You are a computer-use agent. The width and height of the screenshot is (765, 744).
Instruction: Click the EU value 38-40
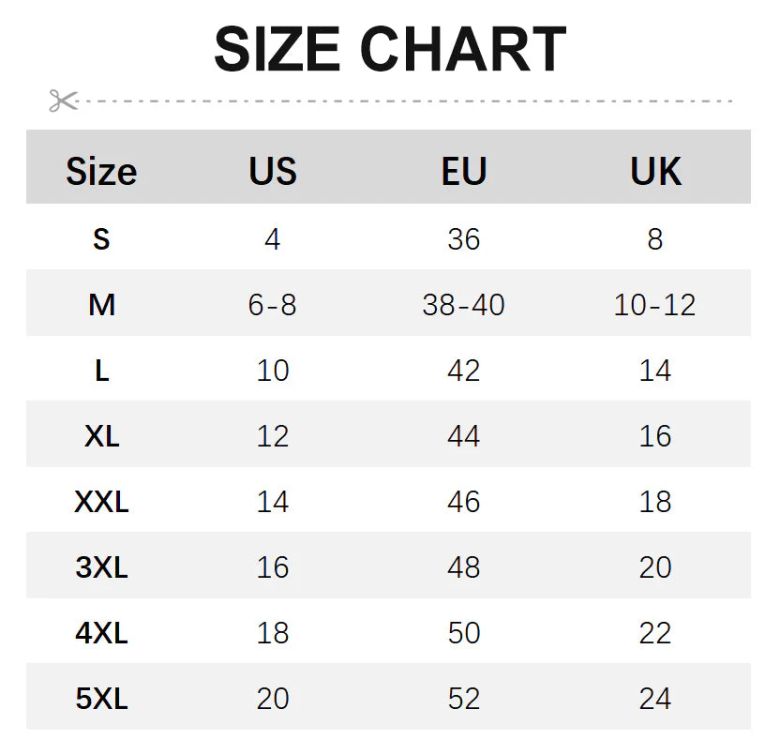tap(463, 305)
